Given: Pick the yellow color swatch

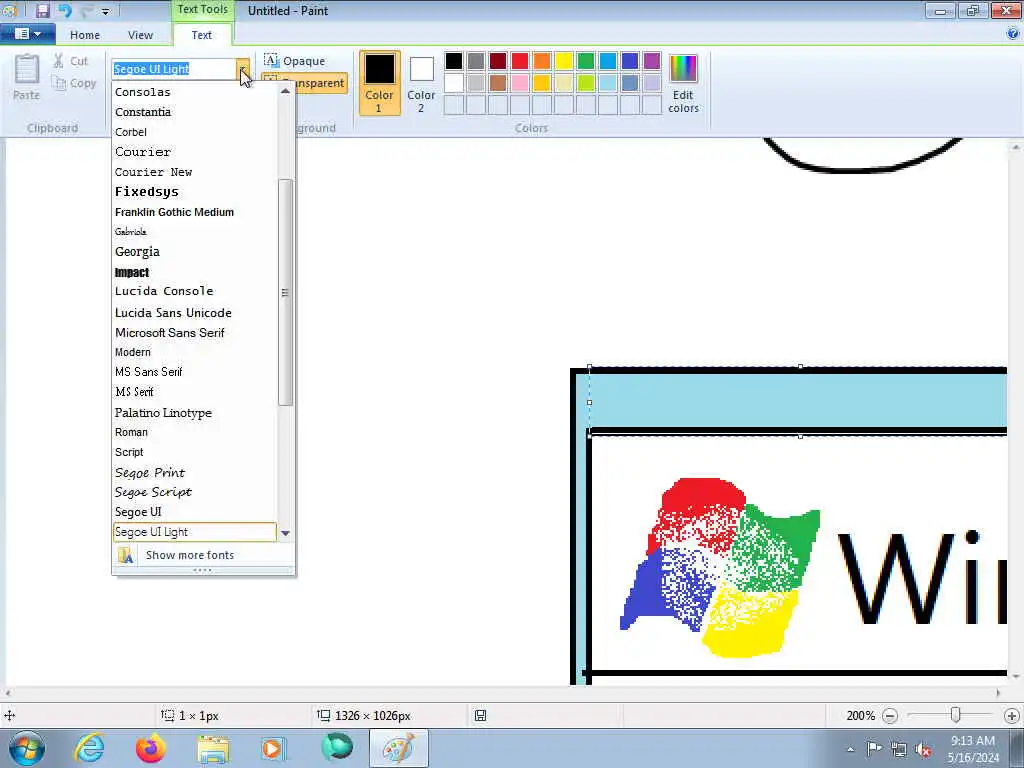Looking at the screenshot, I should point(564,61).
